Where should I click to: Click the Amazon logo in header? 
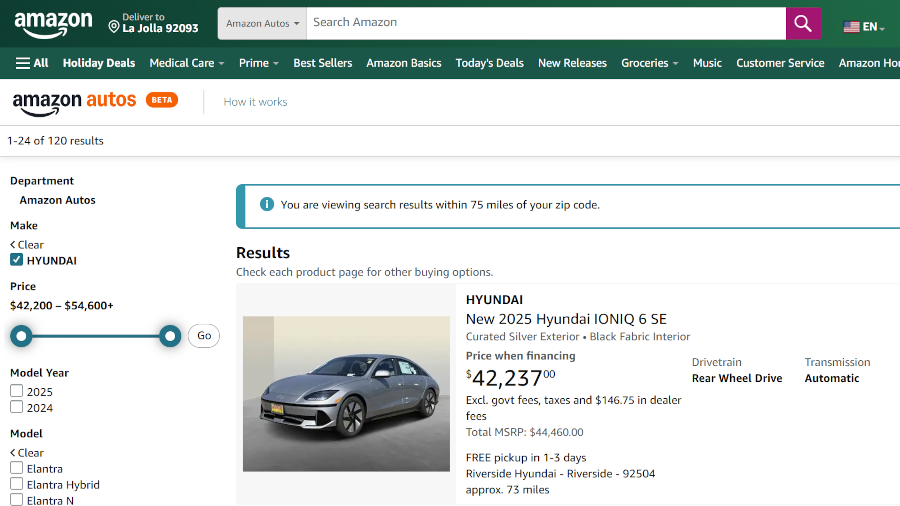pos(53,24)
